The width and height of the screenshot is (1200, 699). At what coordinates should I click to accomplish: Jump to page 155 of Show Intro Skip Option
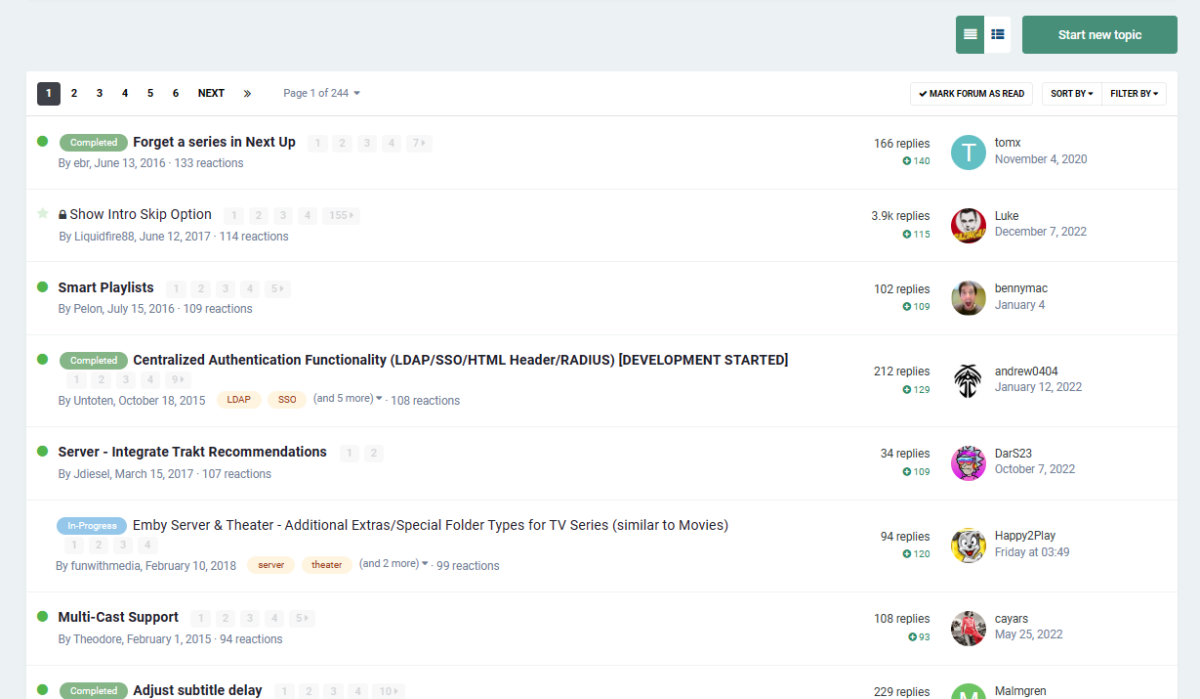click(340, 216)
